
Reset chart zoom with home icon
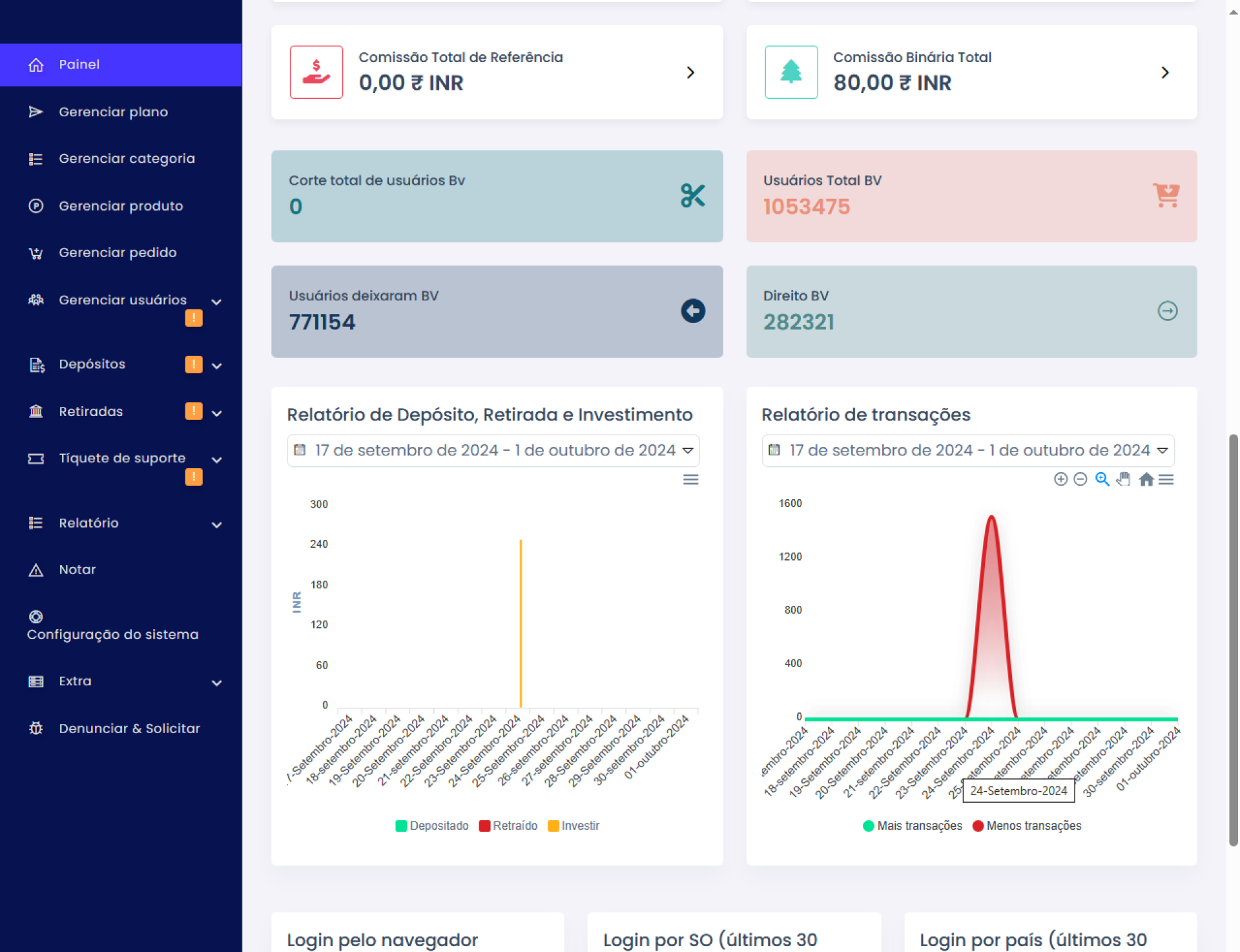[1146, 479]
